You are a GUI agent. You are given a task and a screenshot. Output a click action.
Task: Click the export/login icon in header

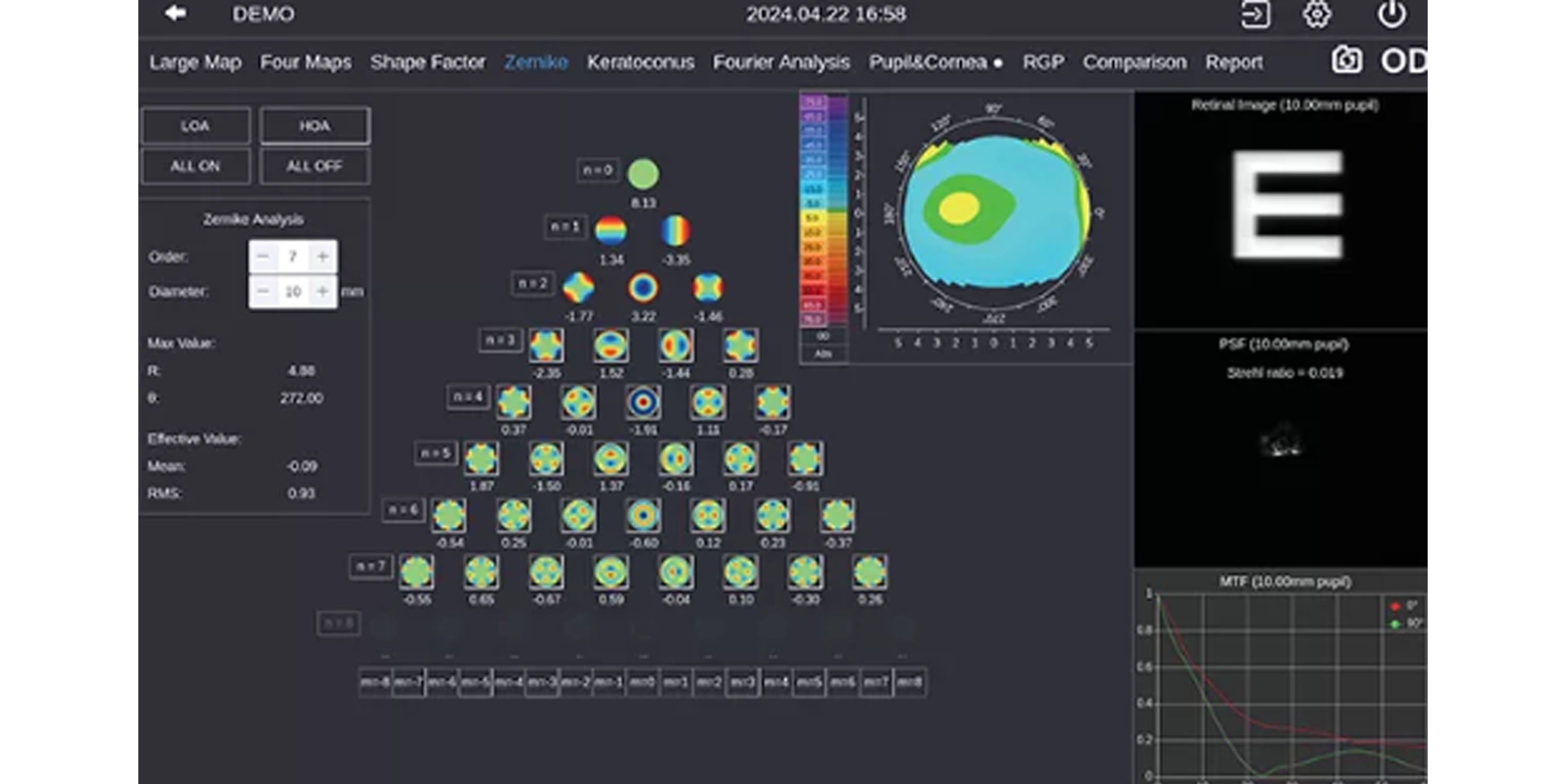click(x=1255, y=15)
